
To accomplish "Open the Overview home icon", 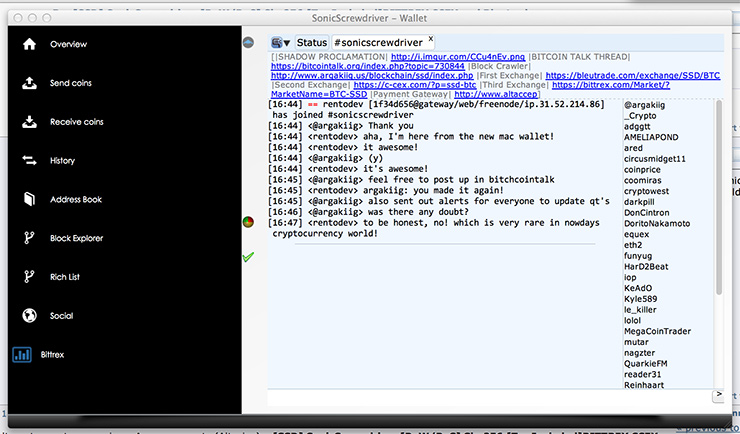I will [29, 44].
